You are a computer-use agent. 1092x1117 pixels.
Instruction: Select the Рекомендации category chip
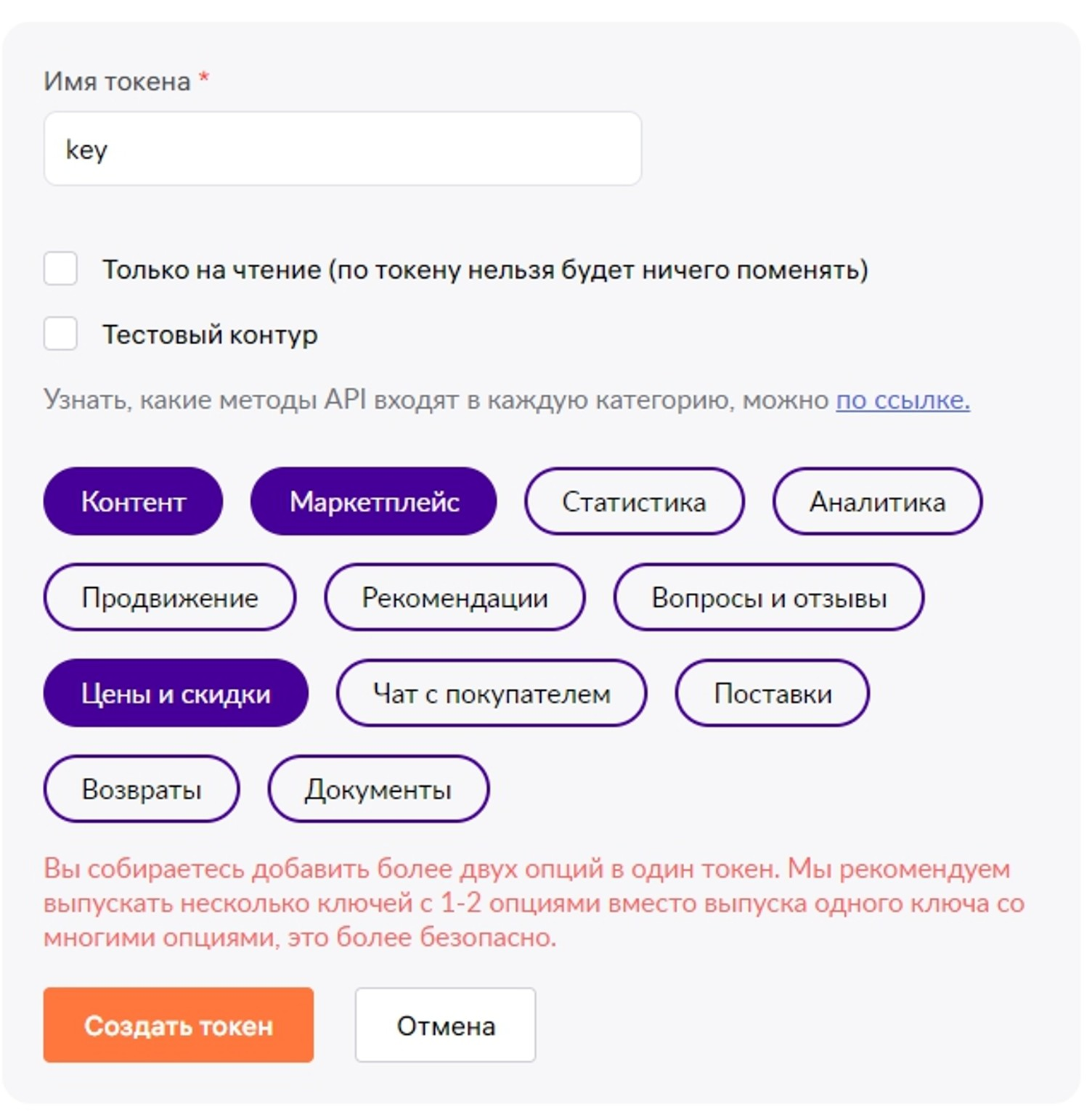455,597
